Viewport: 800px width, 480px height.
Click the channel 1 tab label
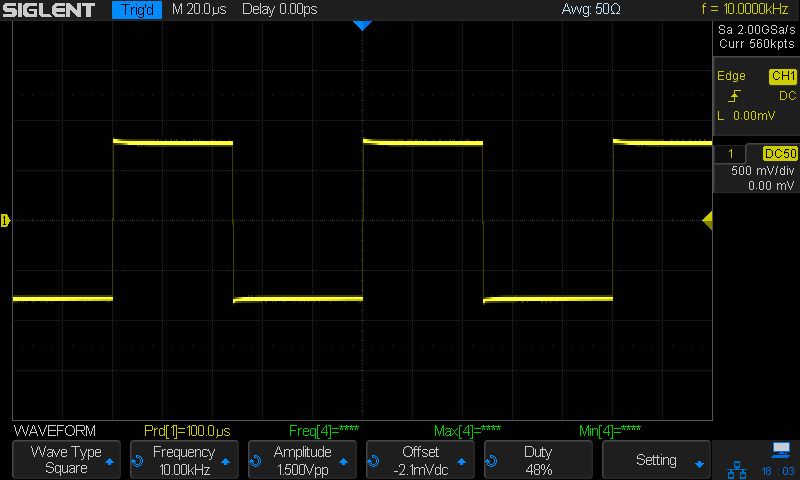[x=731, y=154]
